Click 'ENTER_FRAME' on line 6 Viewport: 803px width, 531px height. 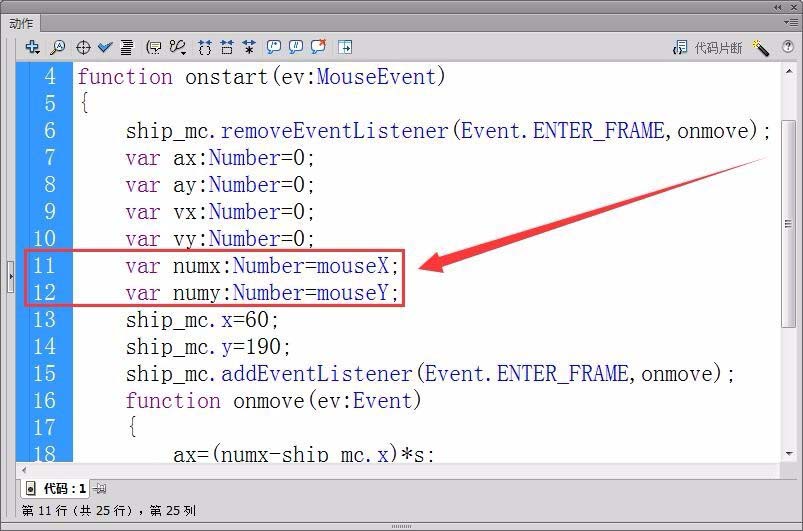click(x=599, y=131)
